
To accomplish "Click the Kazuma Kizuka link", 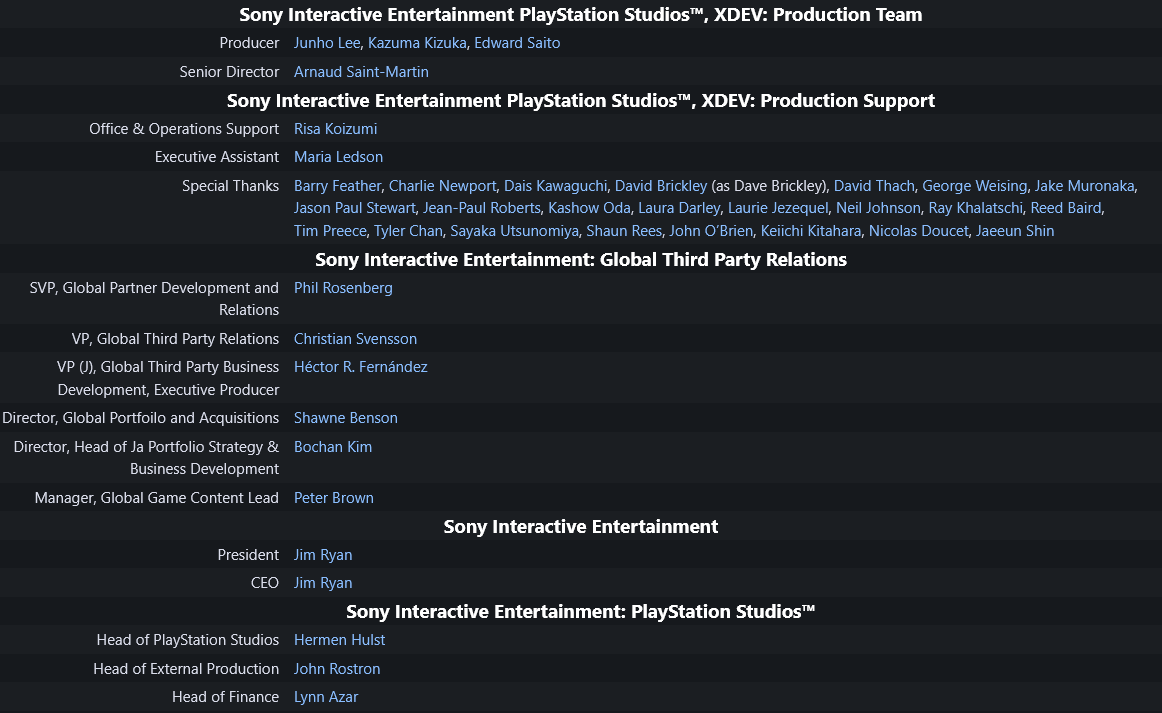I will [417, 43].
